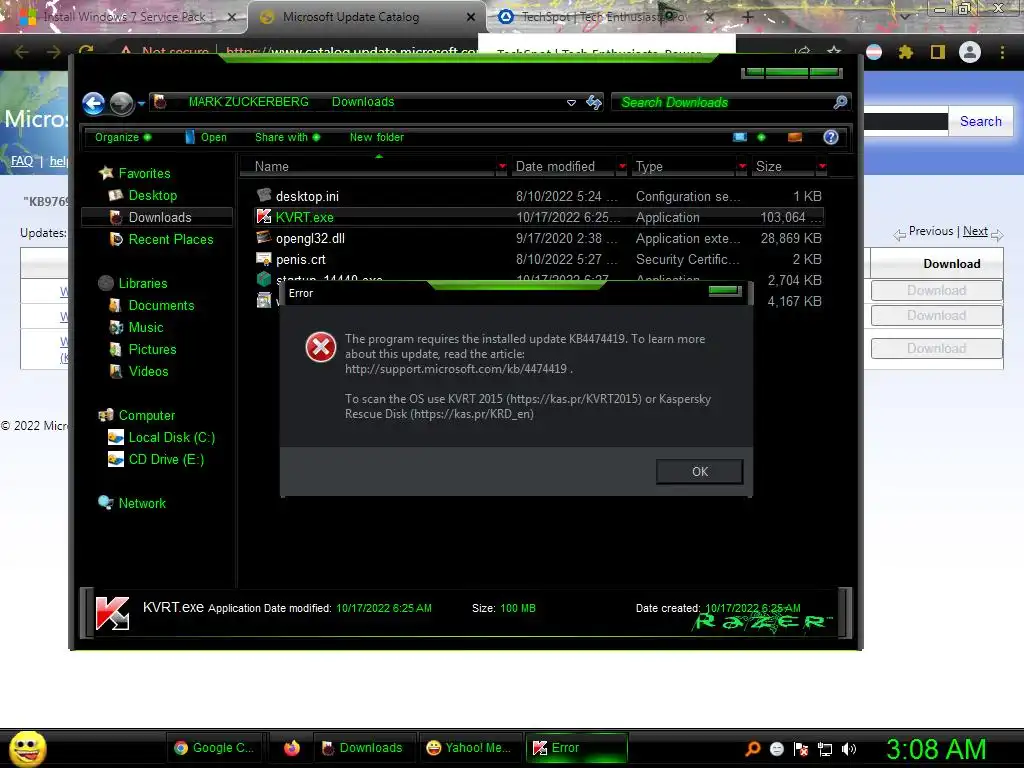Select CD Drive (E:)
This screenshot has width=1024, height=768.
[x=156, y=460]
